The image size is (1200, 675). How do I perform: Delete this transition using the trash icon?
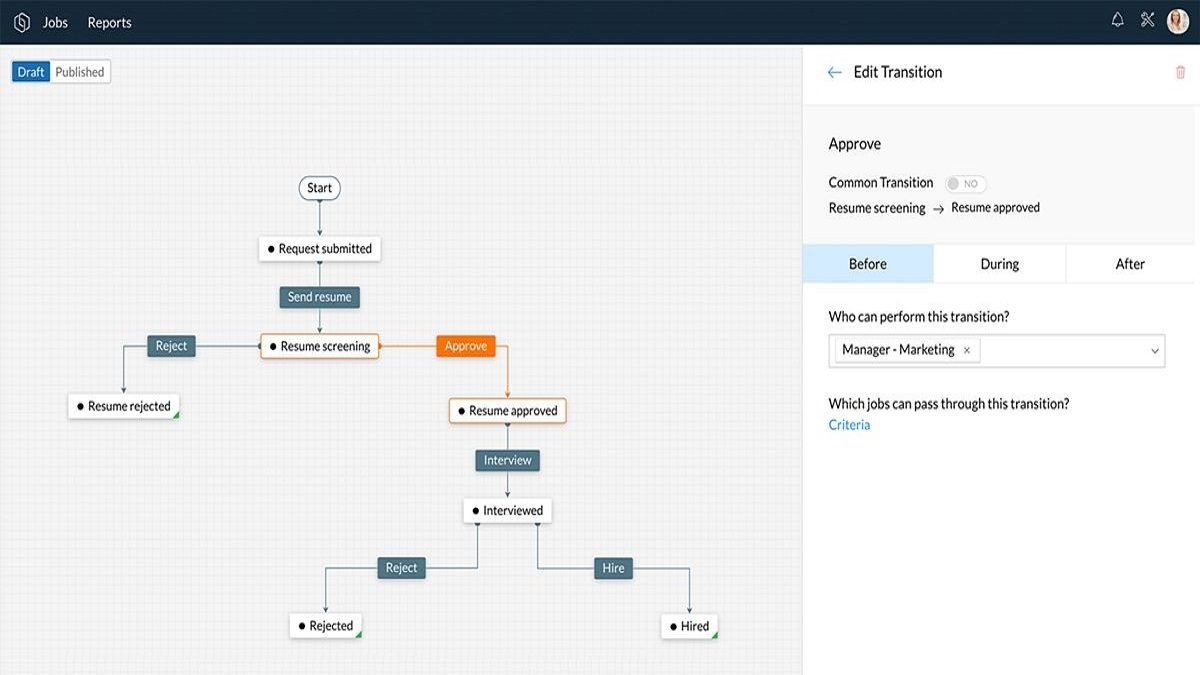pyautogui.click(x=1180, y=71)
